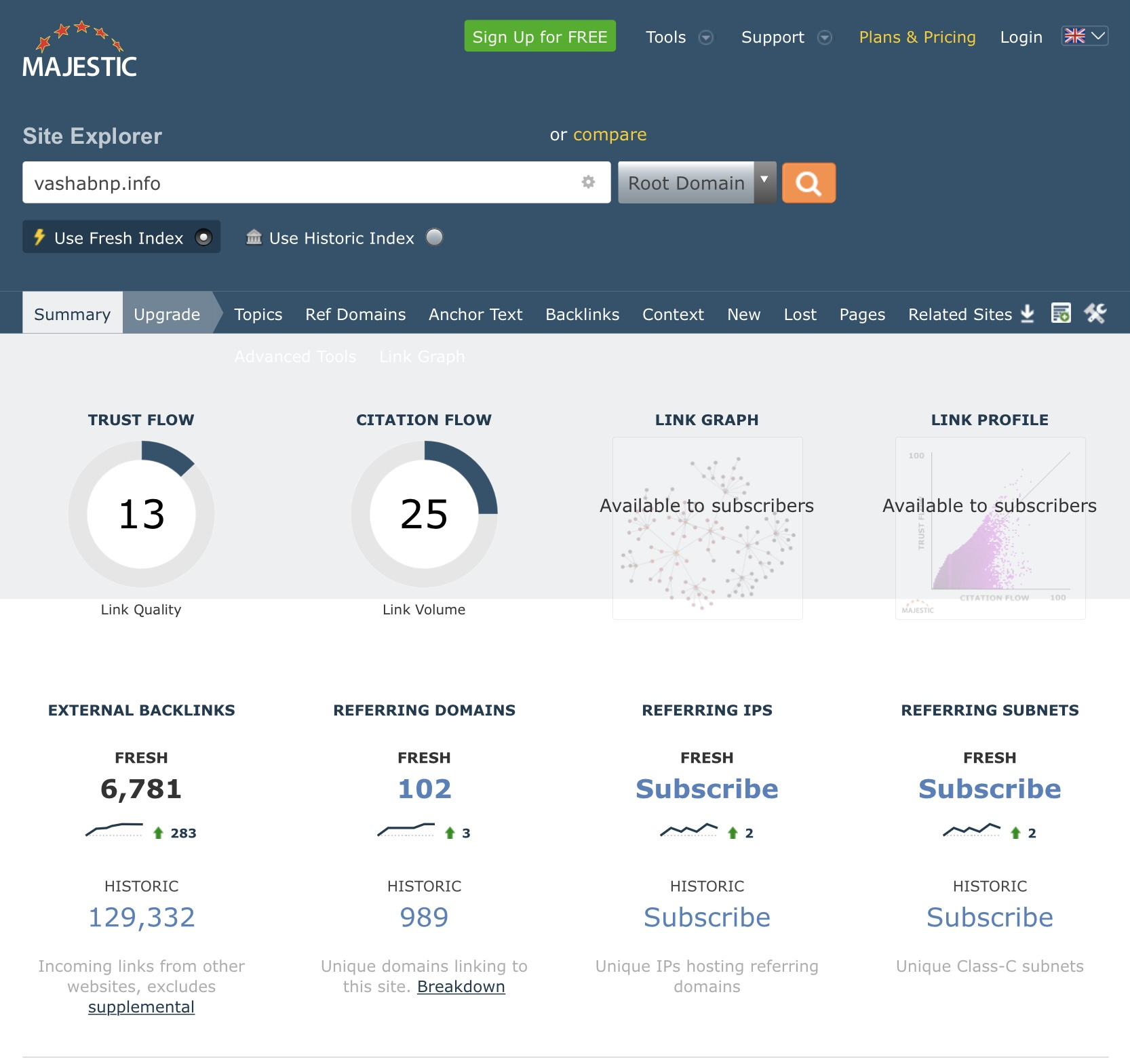Click the UK flag language icon
This screenshot has height=1064, width=1130.
tap(1075, 36)
